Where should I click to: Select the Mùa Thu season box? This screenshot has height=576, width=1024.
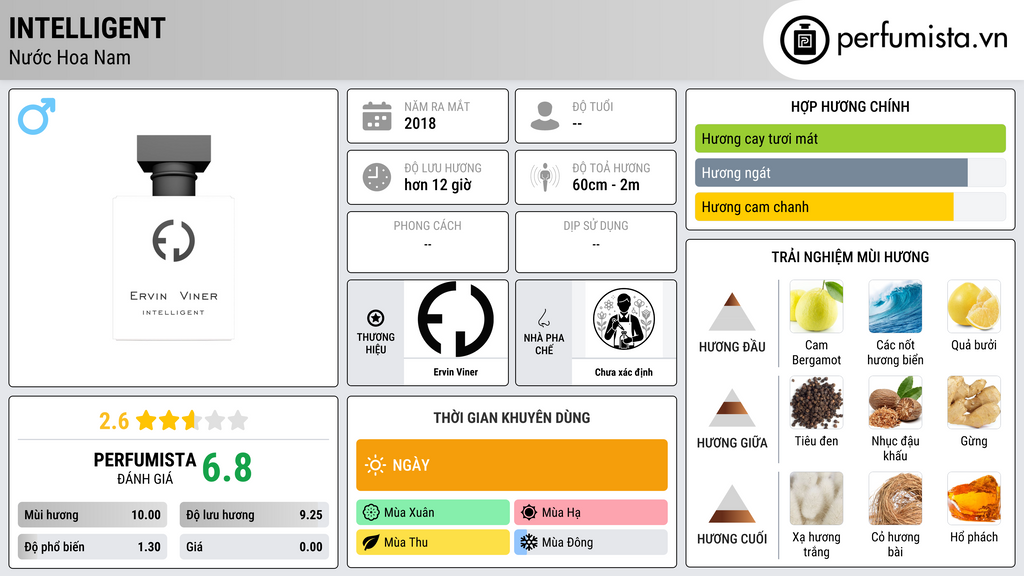point(433,542)
